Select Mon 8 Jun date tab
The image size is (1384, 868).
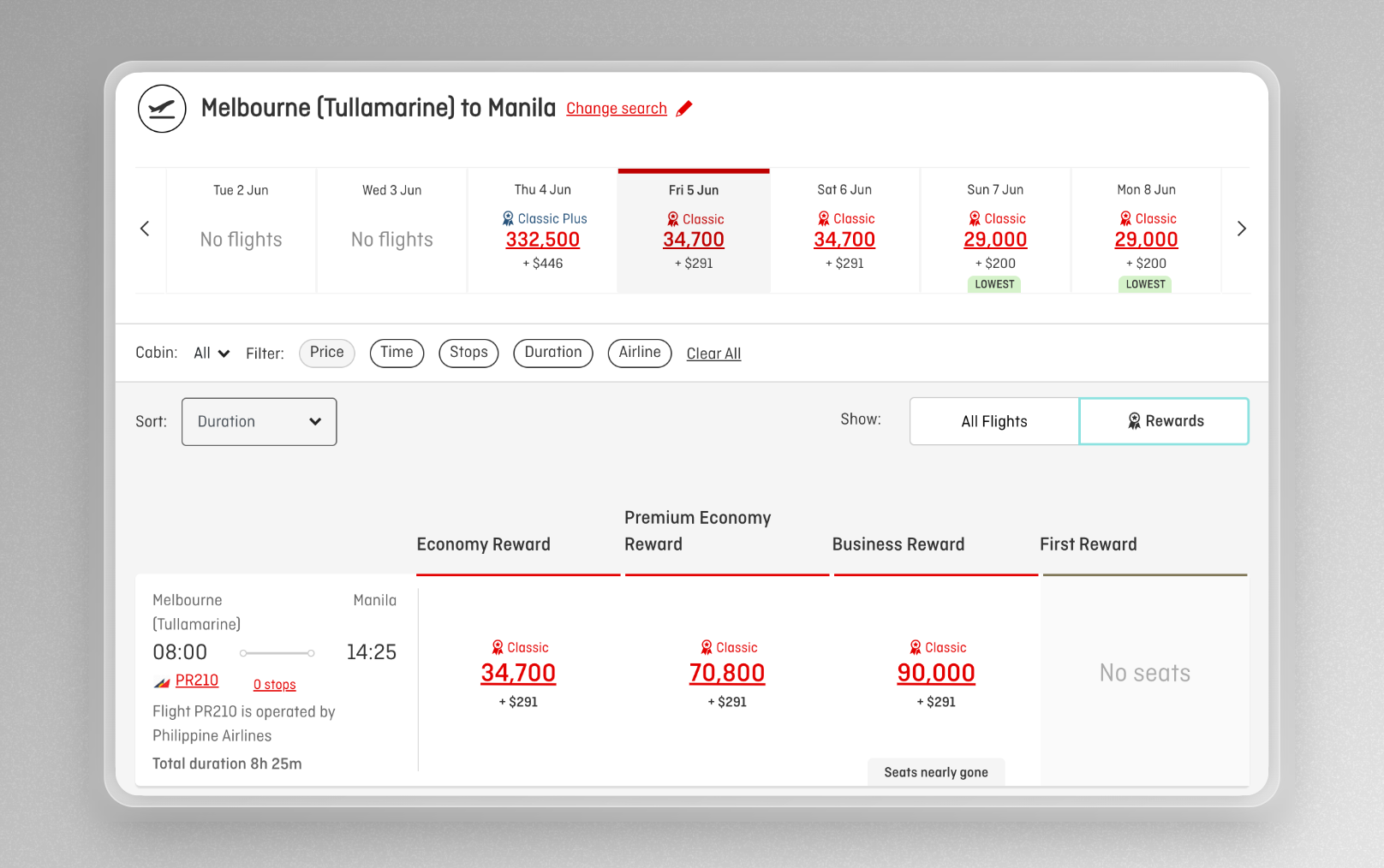tap(1146, 230)
